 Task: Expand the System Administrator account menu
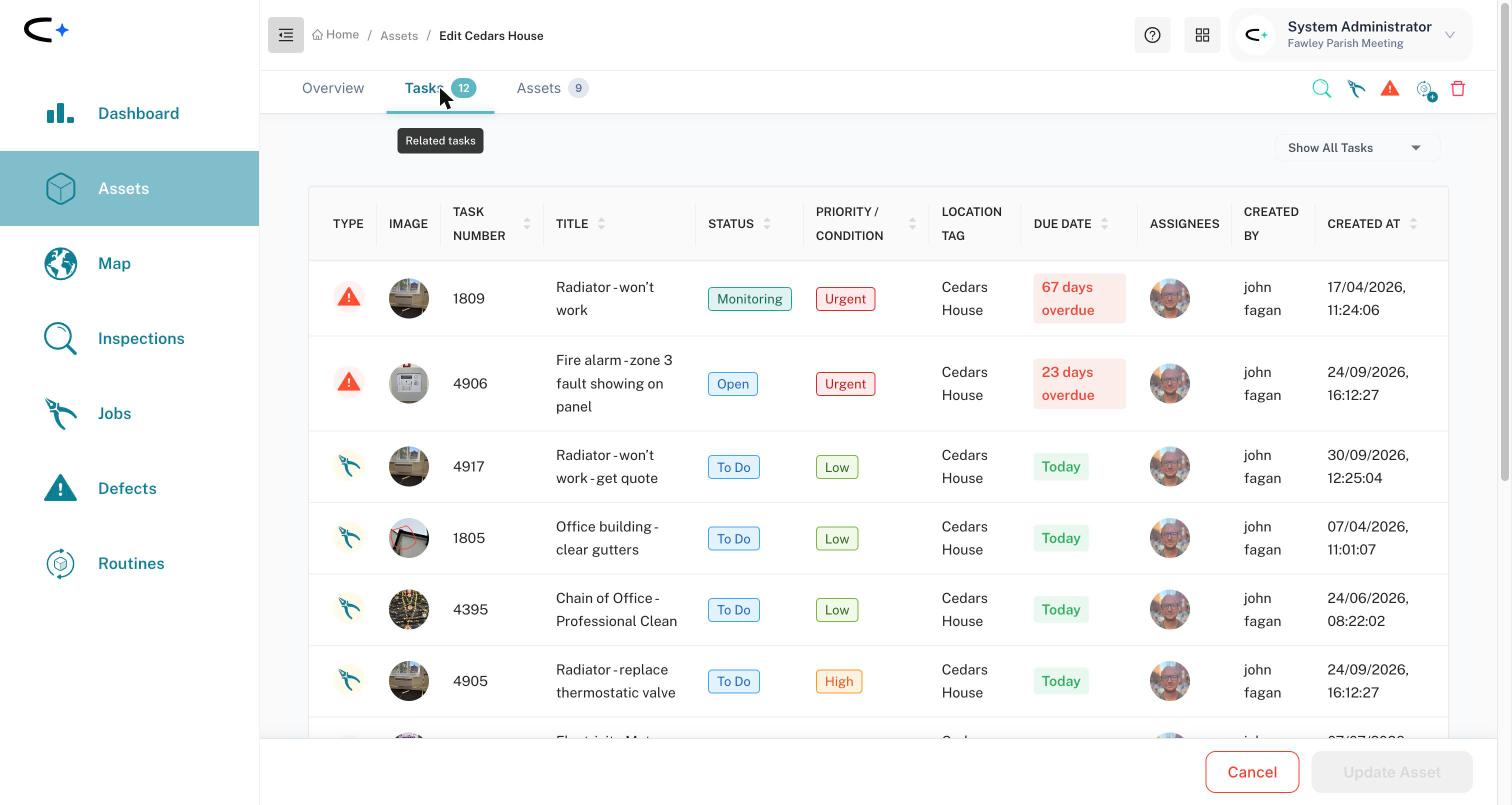click(1350, 35)
